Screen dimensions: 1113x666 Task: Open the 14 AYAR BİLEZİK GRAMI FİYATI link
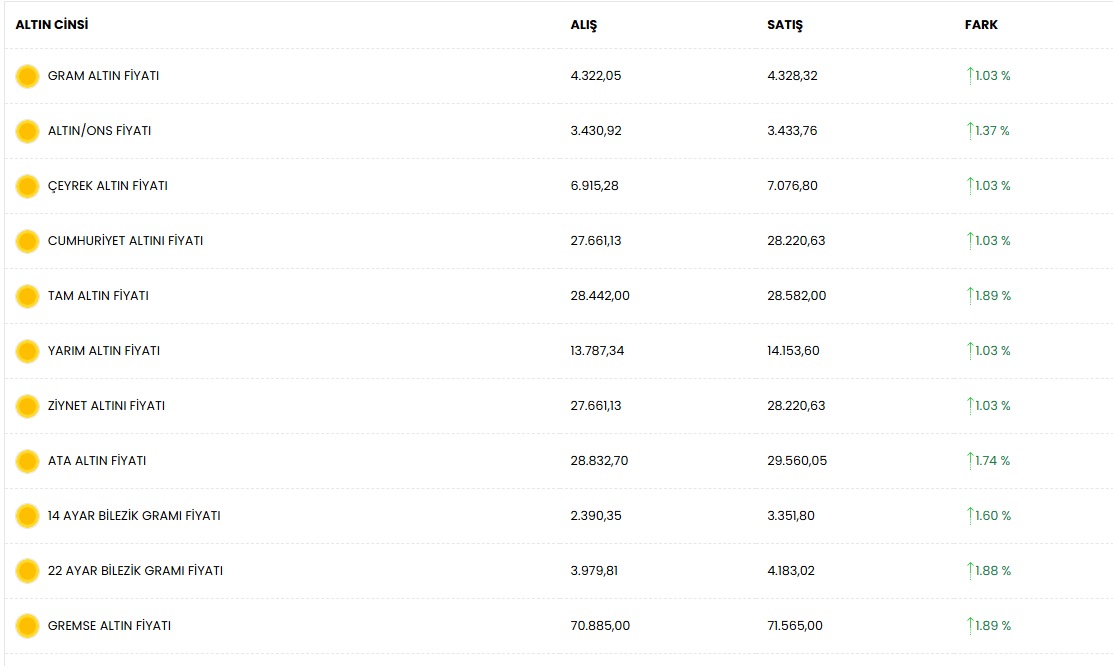(134, 515)
